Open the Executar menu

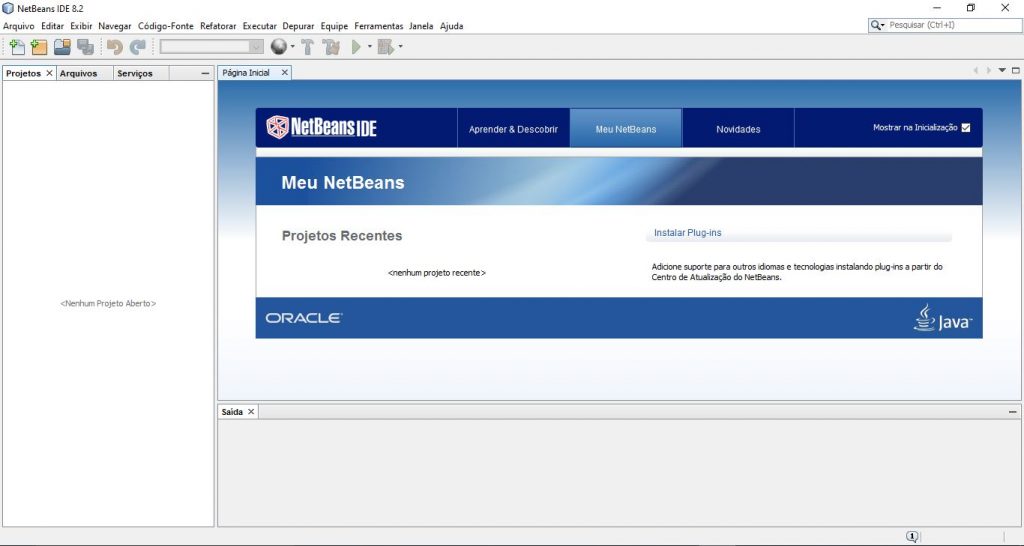[x=260, y=26]
